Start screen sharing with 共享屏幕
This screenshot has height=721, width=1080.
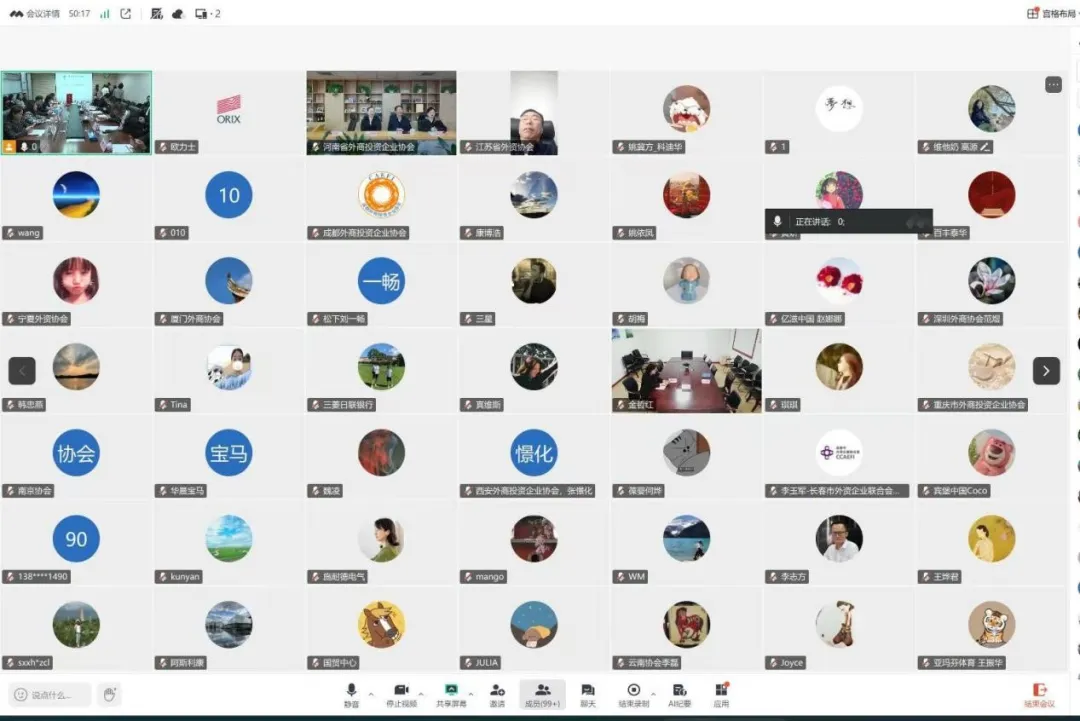tap(451, 694)
